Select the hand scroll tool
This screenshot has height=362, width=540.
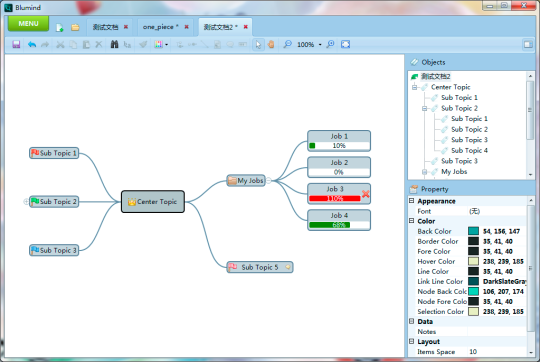(x=271, y=44)
